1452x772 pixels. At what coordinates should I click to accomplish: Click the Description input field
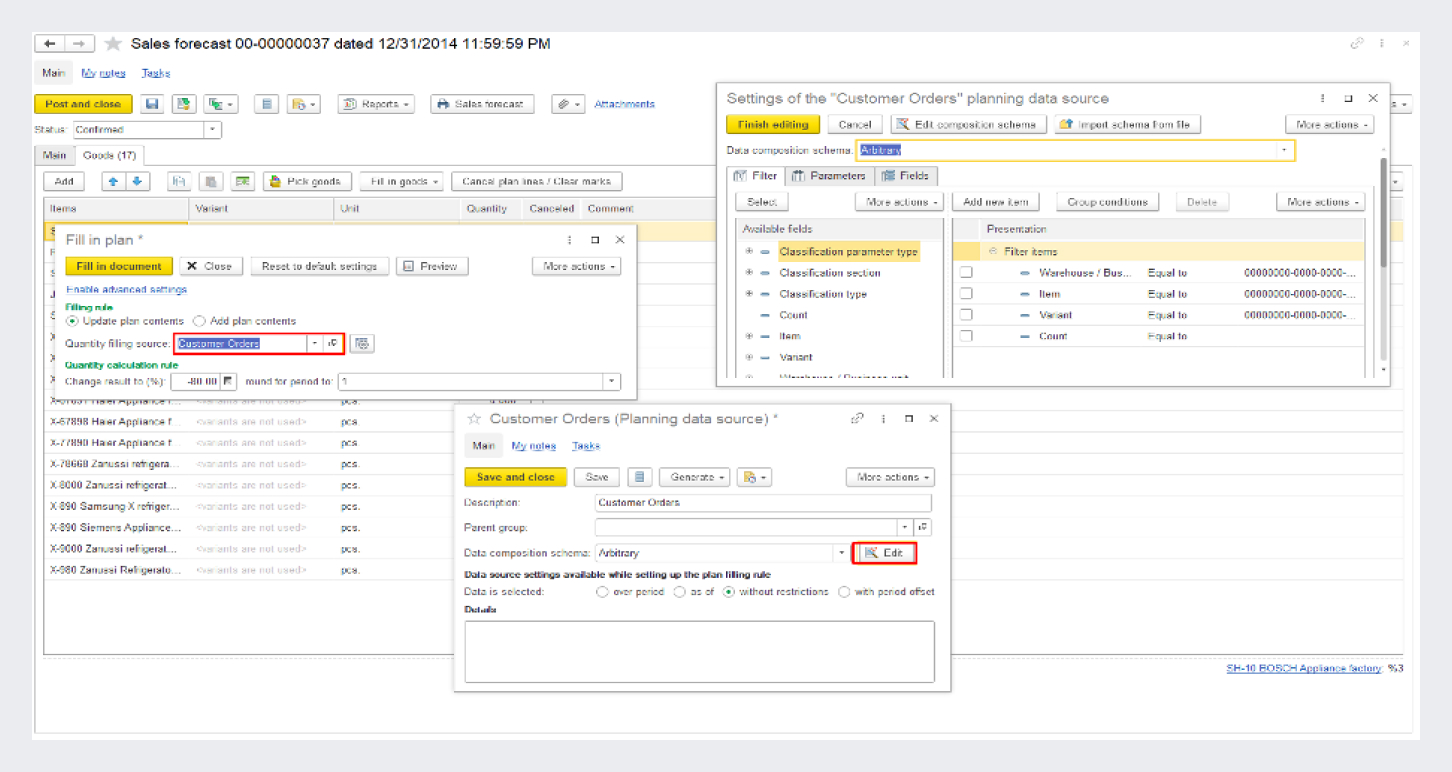(x=762, y=502)
